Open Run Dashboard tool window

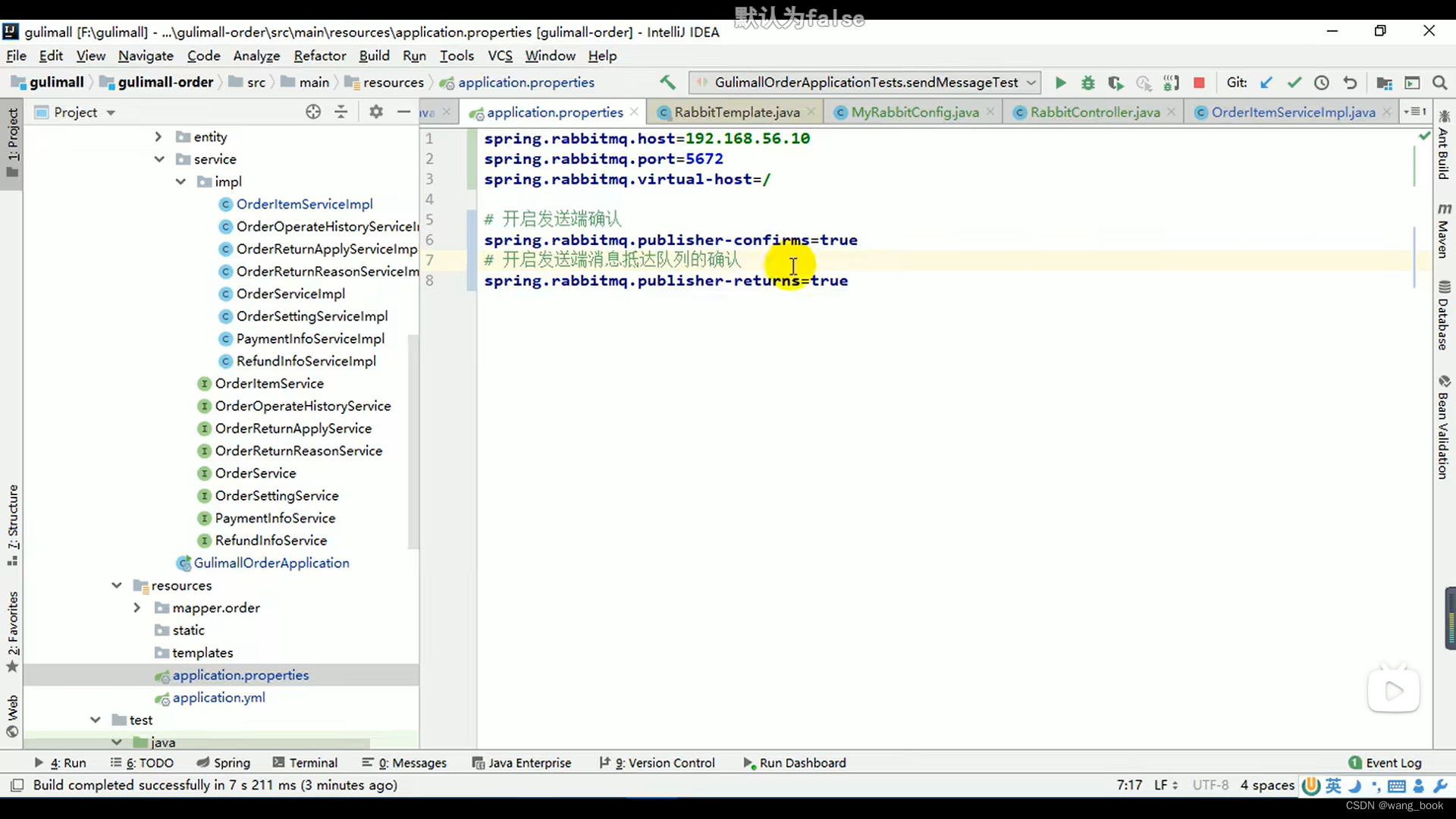(x=795, y=763)
